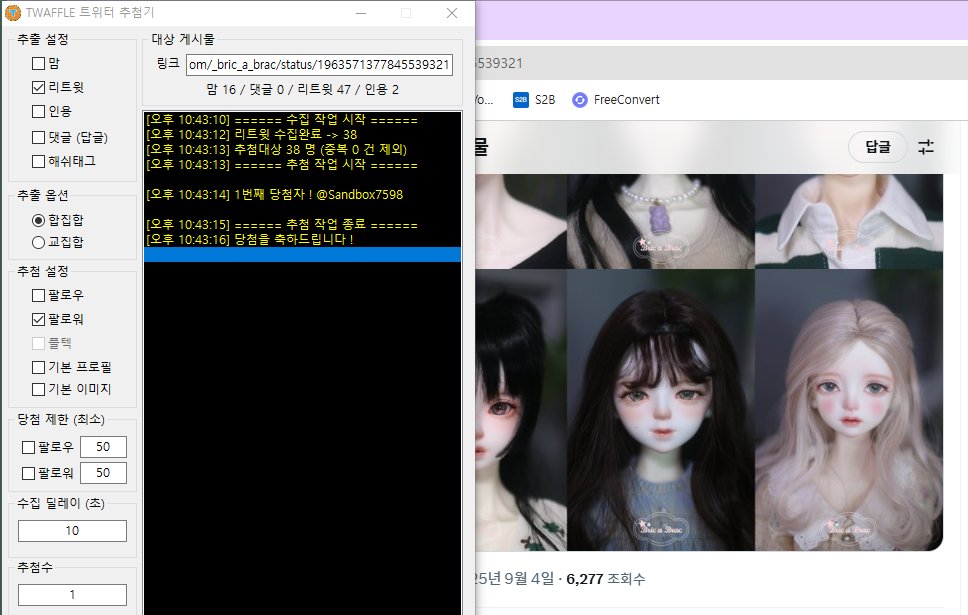Screen dimensions: 968x615
Task: Open the blonde wavy-haired doll photo
Action: (849, 410)
